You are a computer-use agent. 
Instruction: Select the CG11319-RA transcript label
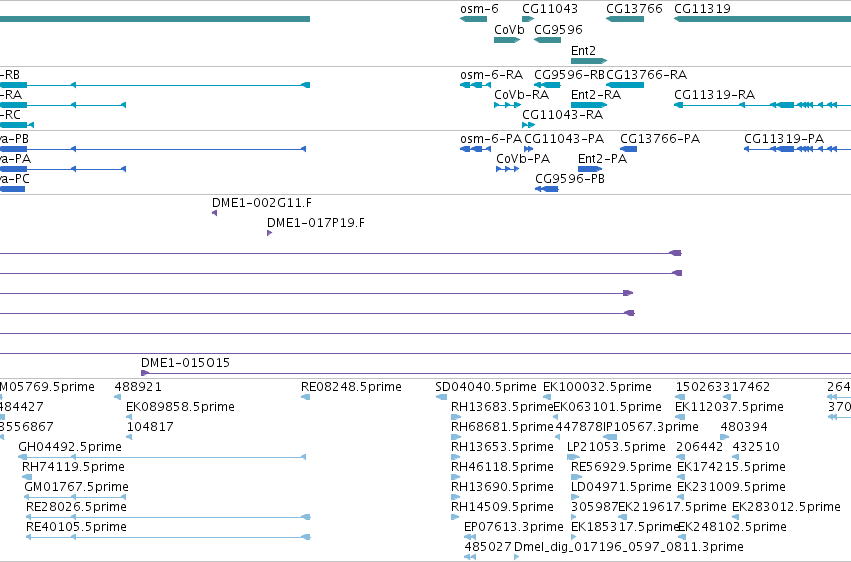click(x=714, y=94)
